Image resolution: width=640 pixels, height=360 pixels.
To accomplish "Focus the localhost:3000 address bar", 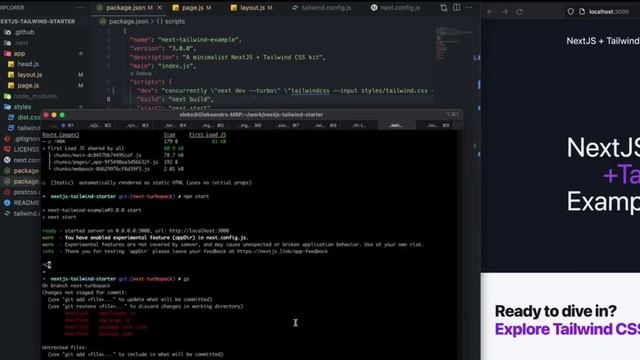I will [x=609, y=12].
